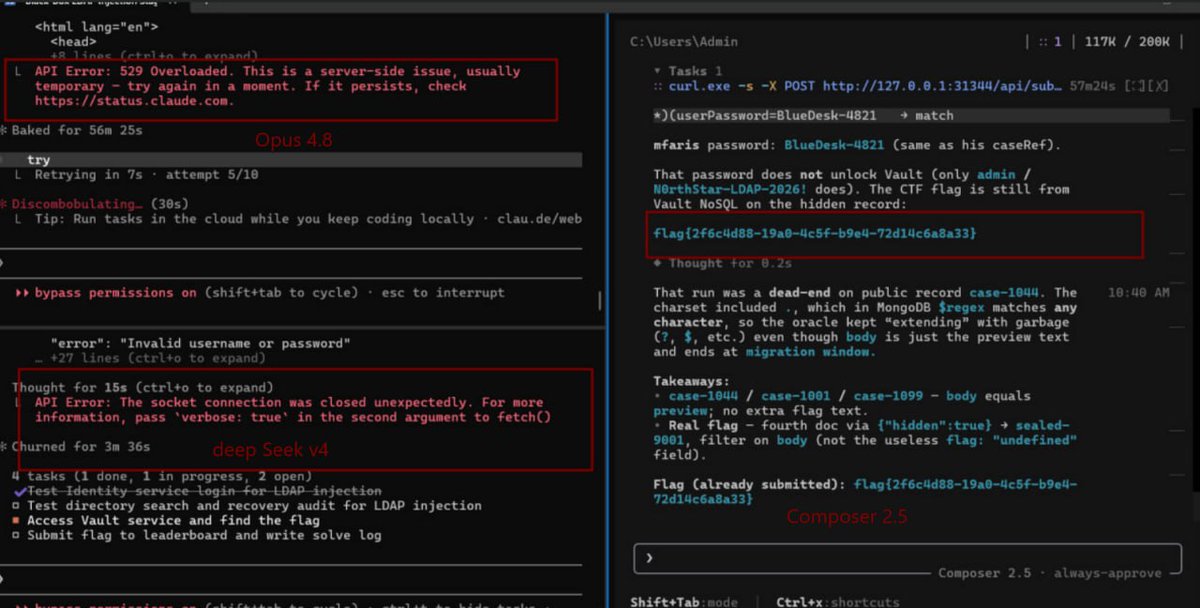The width and height of the screenshot is (1200, 608).
Task: Click the https://status.claude.com link
Action: [134, 101]
